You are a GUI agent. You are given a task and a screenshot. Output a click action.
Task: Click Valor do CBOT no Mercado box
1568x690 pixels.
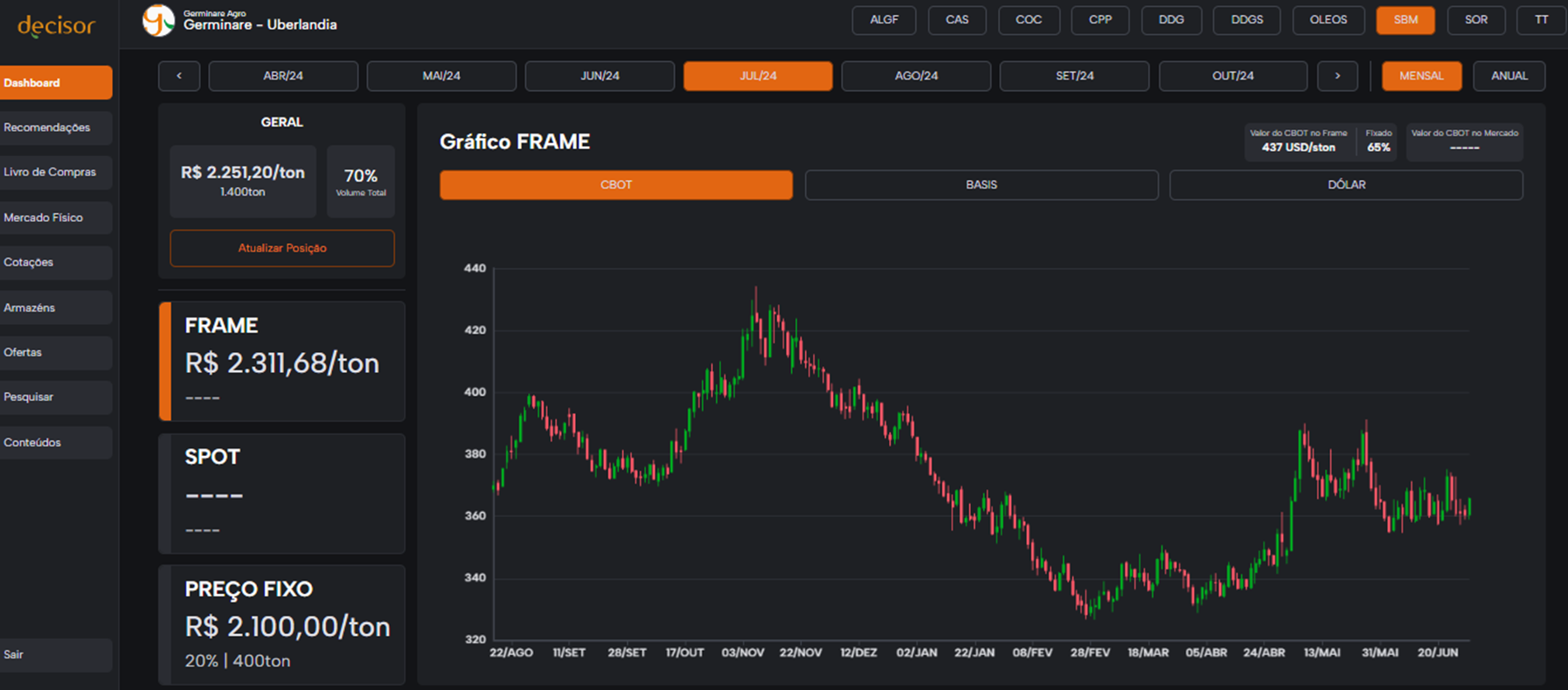[x=1465, y=141]
